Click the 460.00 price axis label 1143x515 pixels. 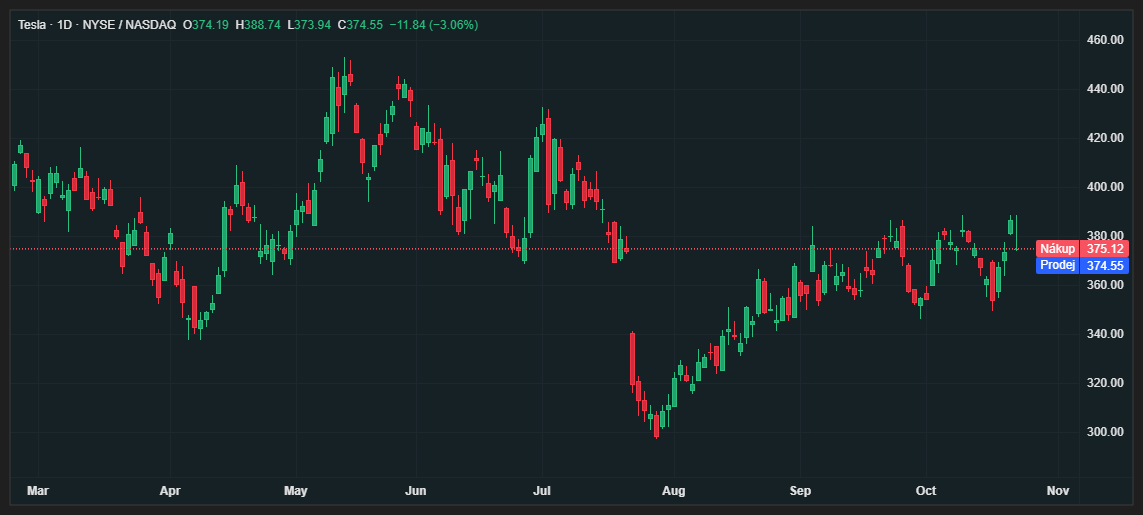[1105, 39]
